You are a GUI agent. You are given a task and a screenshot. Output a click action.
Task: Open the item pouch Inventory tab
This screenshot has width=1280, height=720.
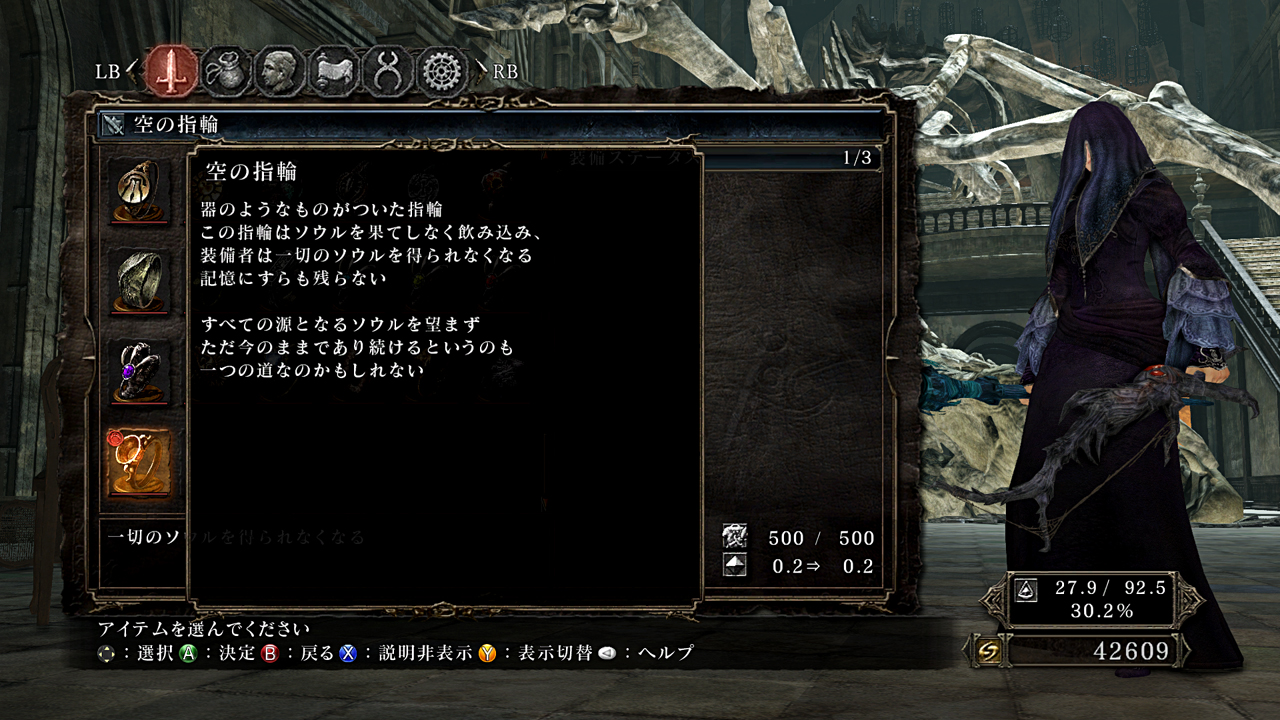(x=226, y=71)
